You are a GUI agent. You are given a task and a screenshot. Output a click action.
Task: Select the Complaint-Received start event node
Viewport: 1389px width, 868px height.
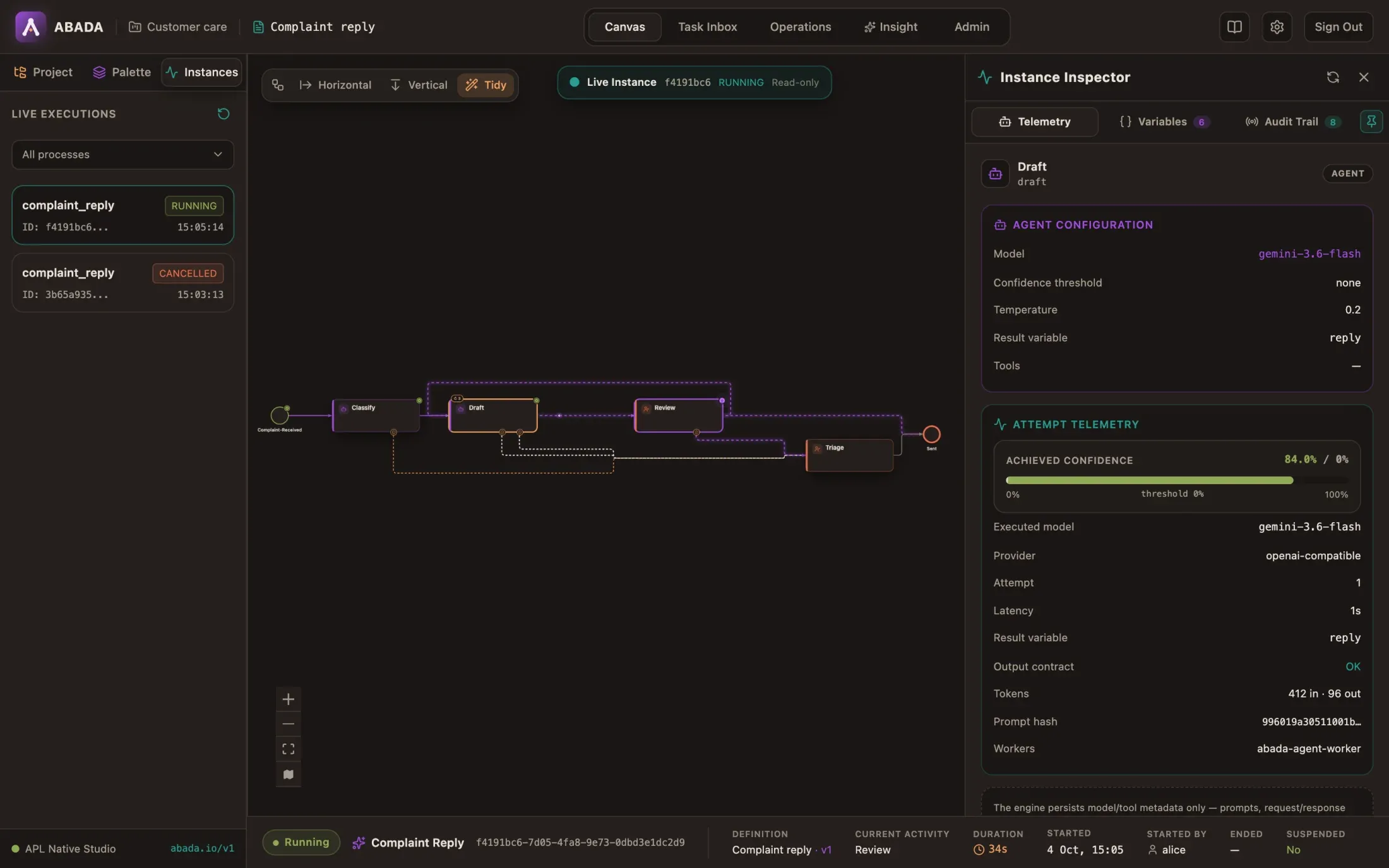point(280,415)
